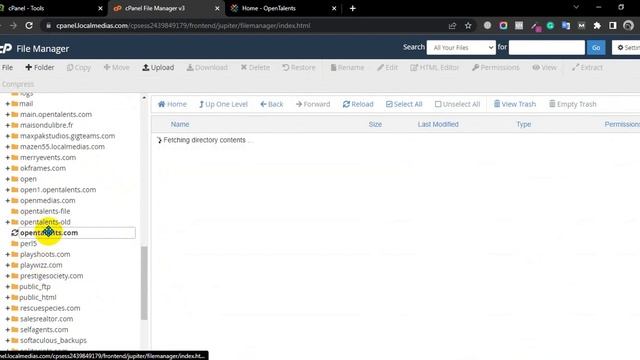Expand the opentalents-old folder

click(7, 222)
